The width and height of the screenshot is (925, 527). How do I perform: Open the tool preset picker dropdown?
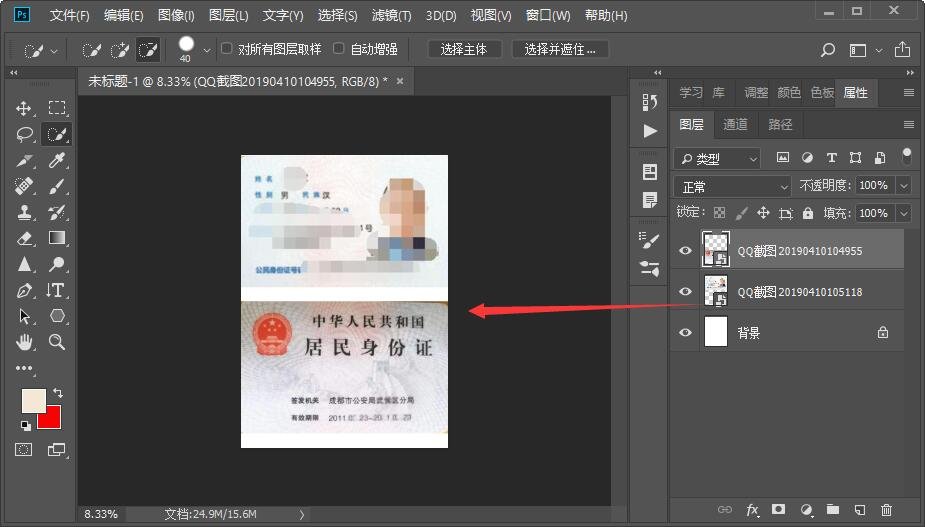click(54, 51)
